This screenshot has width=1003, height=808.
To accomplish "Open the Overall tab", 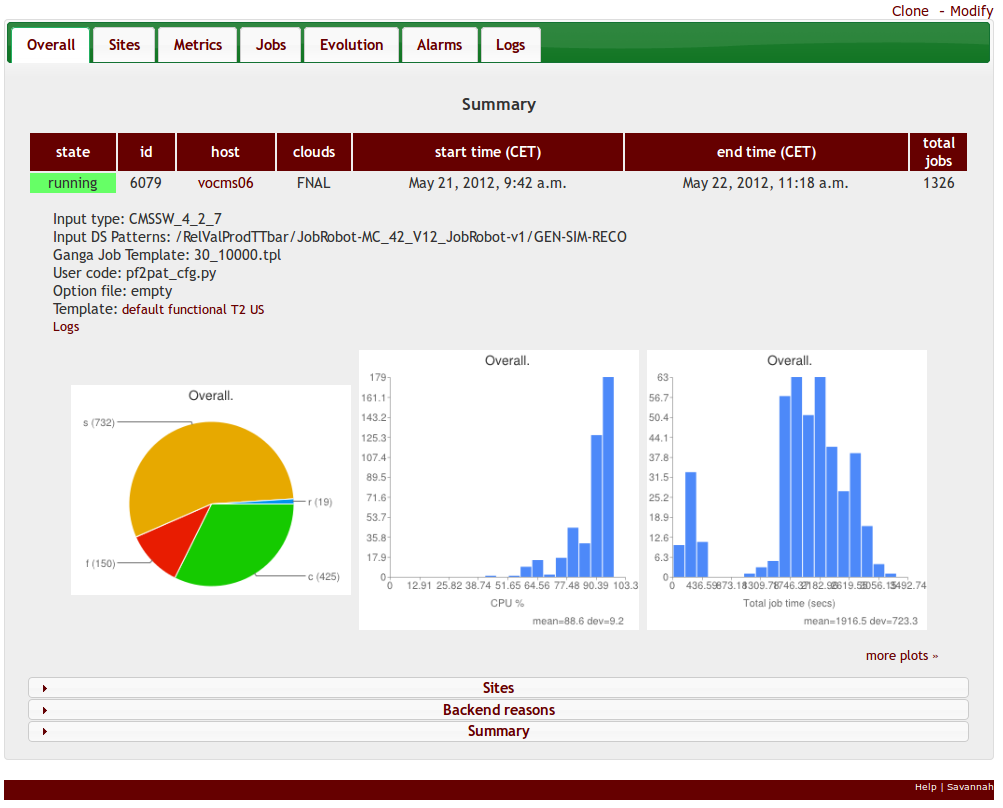I will 51,45.
